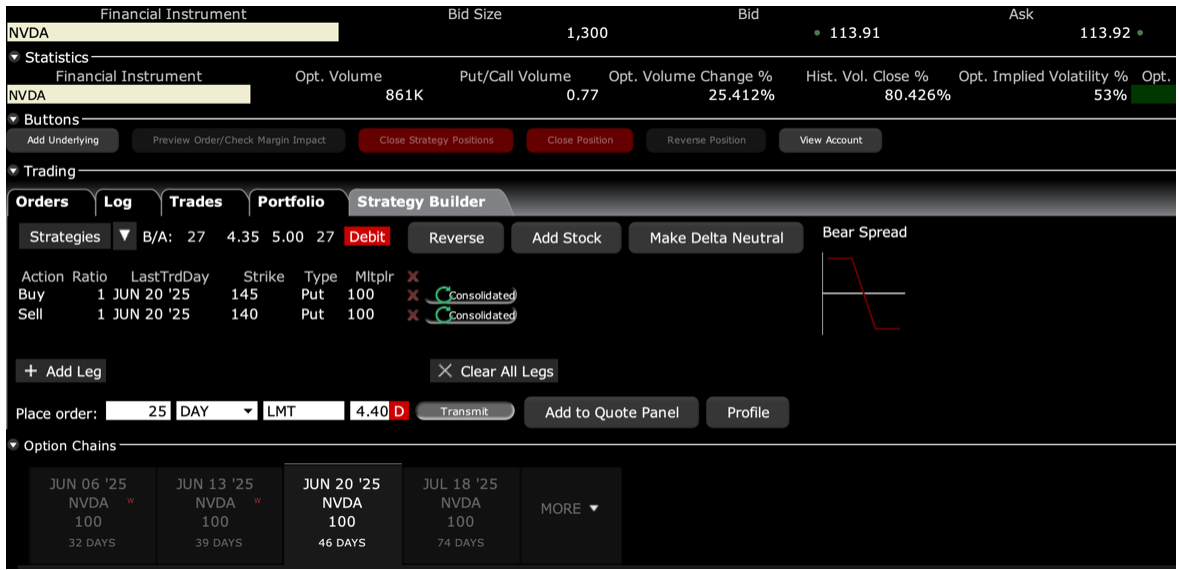Click the Bear Spread payoff diagram
1180x570 pixels.
(862, 292)
